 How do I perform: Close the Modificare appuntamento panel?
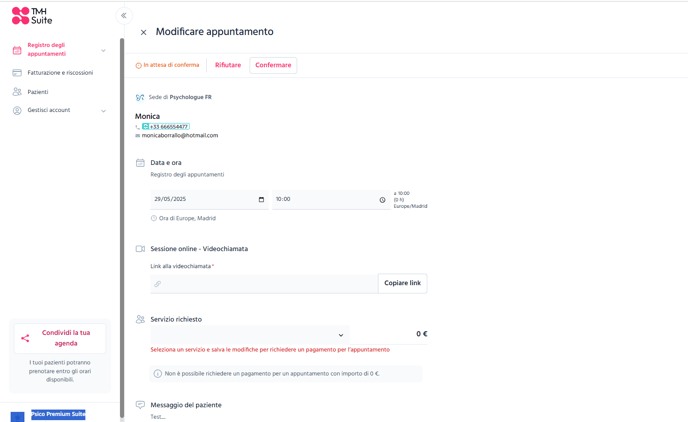(143, 32)
